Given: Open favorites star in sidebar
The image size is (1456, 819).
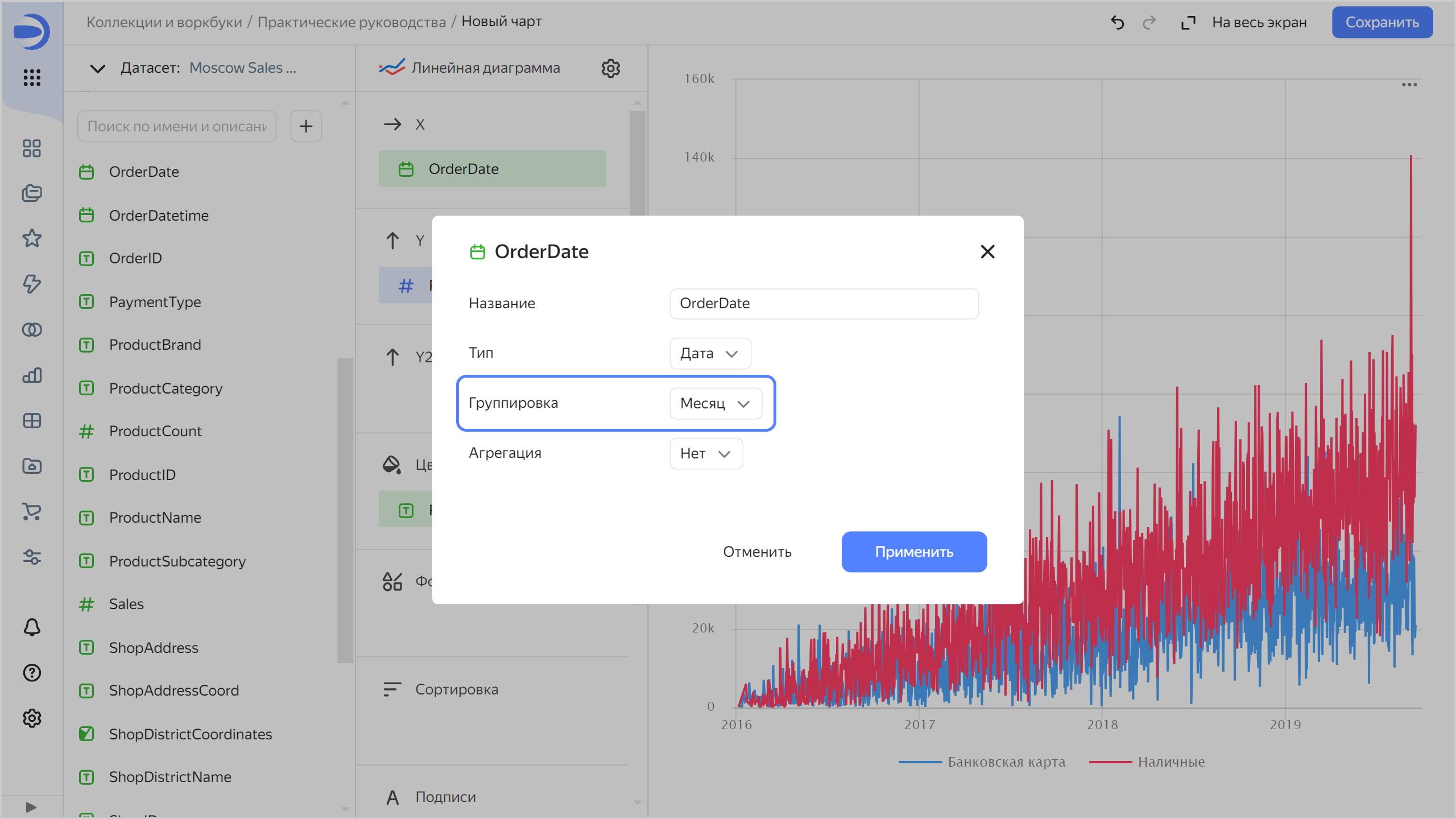Looking at the screenshot, I should pyautogui.click(x=32, y=238).
